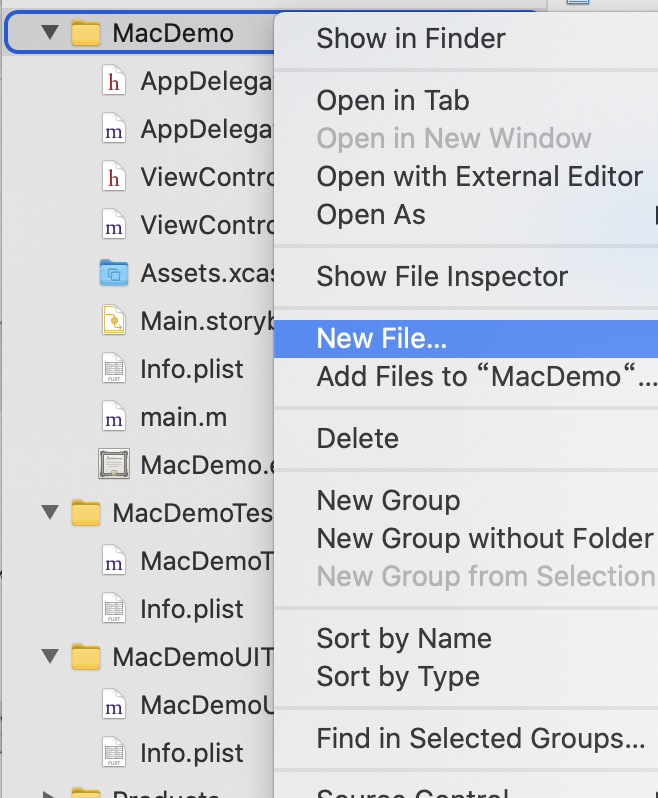Image resolution: width=658 pixels, height=798 pixels.
Task: Collapse the MacDemo group disclosure triangle
Action: pos(50,33)
